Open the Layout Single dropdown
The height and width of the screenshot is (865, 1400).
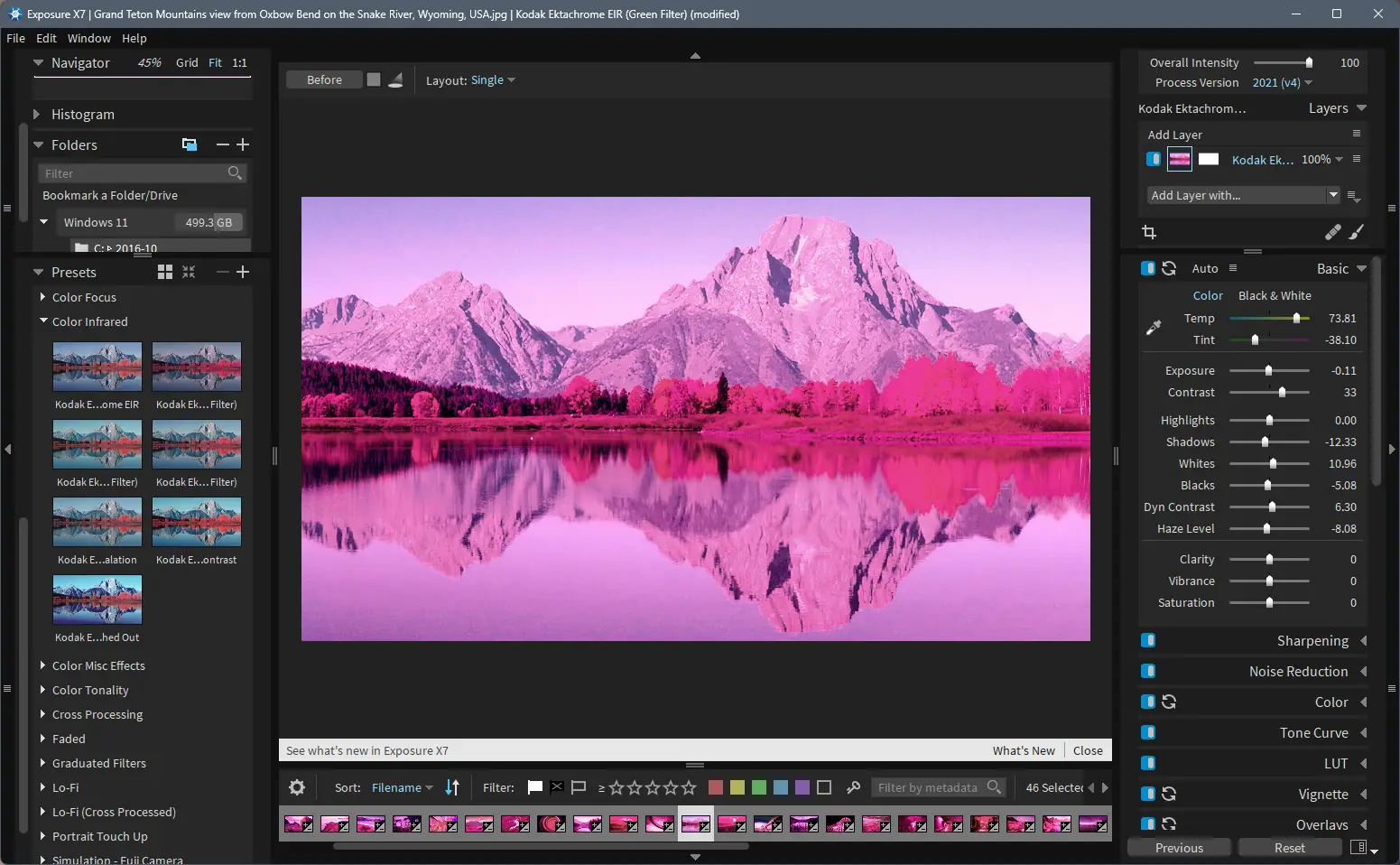pyautogui.click(x=493, y=79)
